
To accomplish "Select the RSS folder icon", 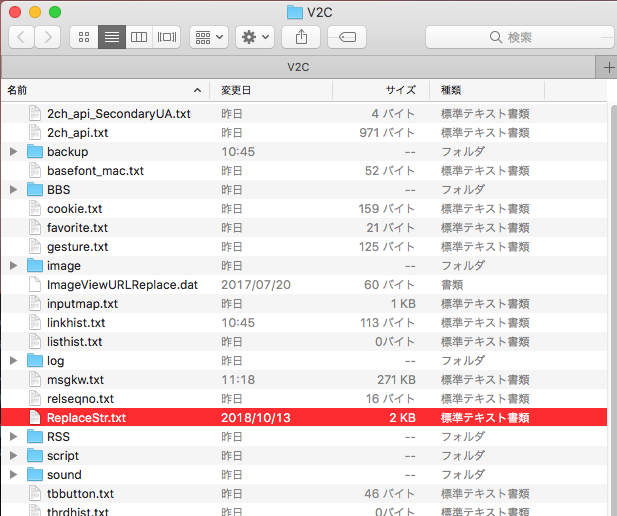I will [x=35, y=436].
